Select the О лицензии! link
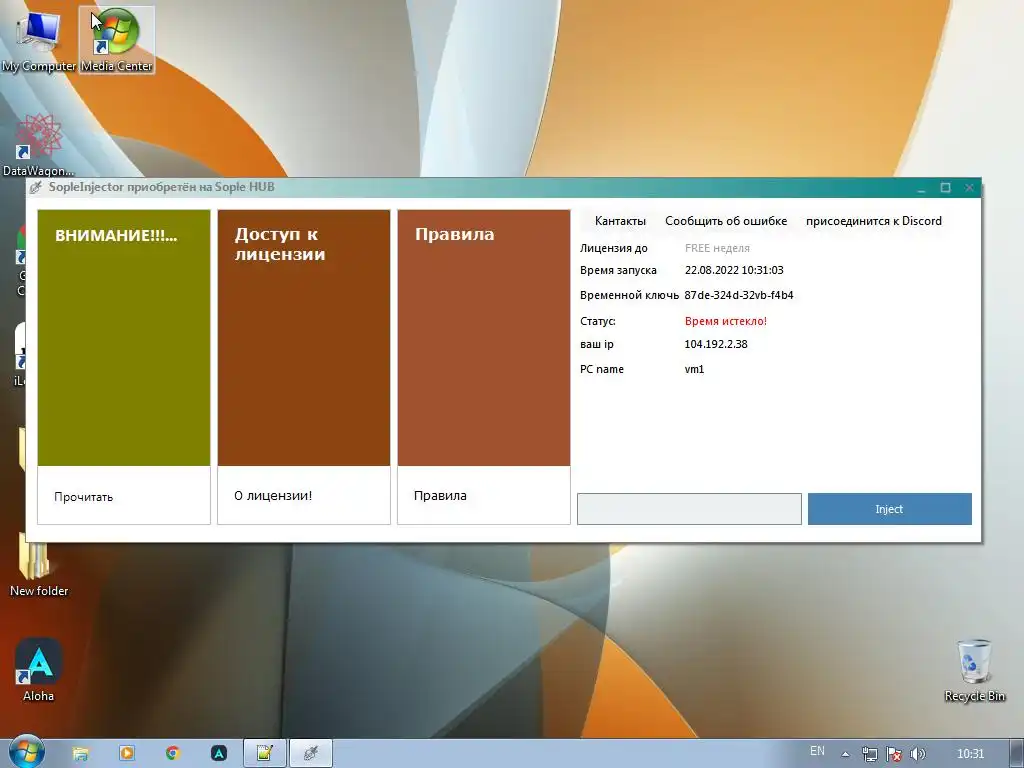Image resolution: width=1024 pixels, height=768 pixels. 273,496
